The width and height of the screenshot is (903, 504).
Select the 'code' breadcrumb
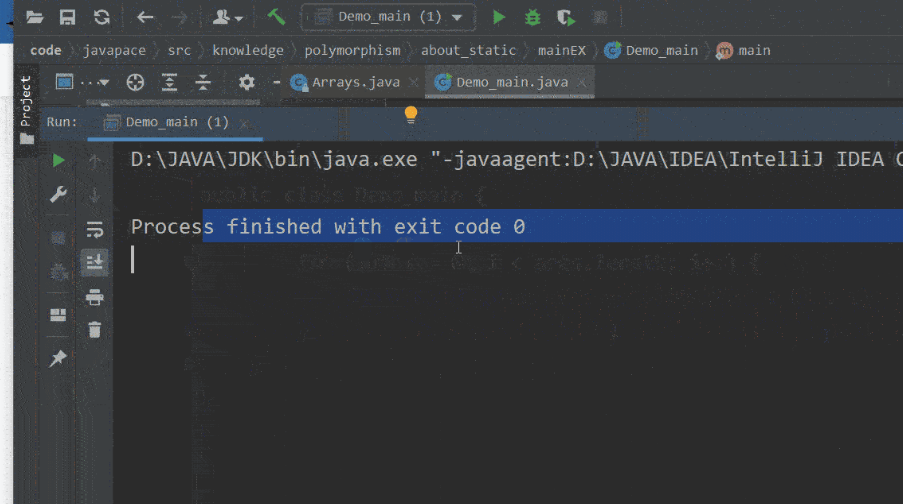pyautogui.click(x=45, y=51)
